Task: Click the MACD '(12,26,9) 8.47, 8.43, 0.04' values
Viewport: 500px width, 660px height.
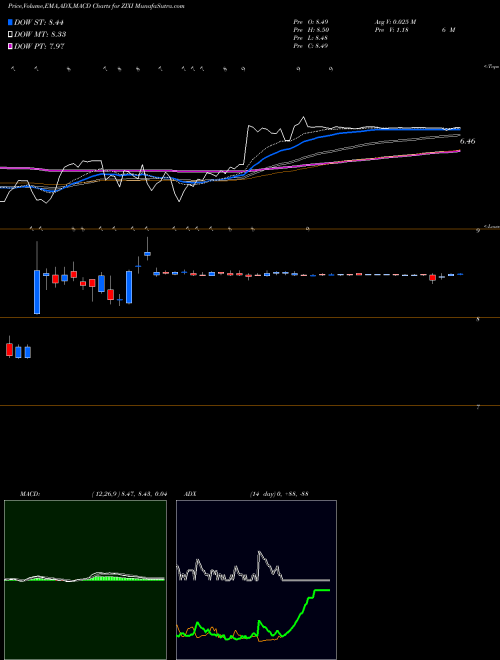Action: [130, 494]
